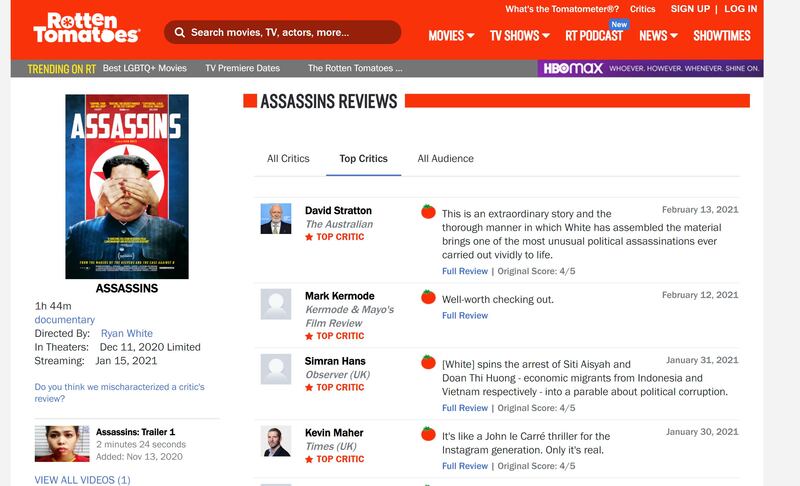
Task: Click fresh tomato icon on Mark Kermode review
Action: [x=428, y=296]
